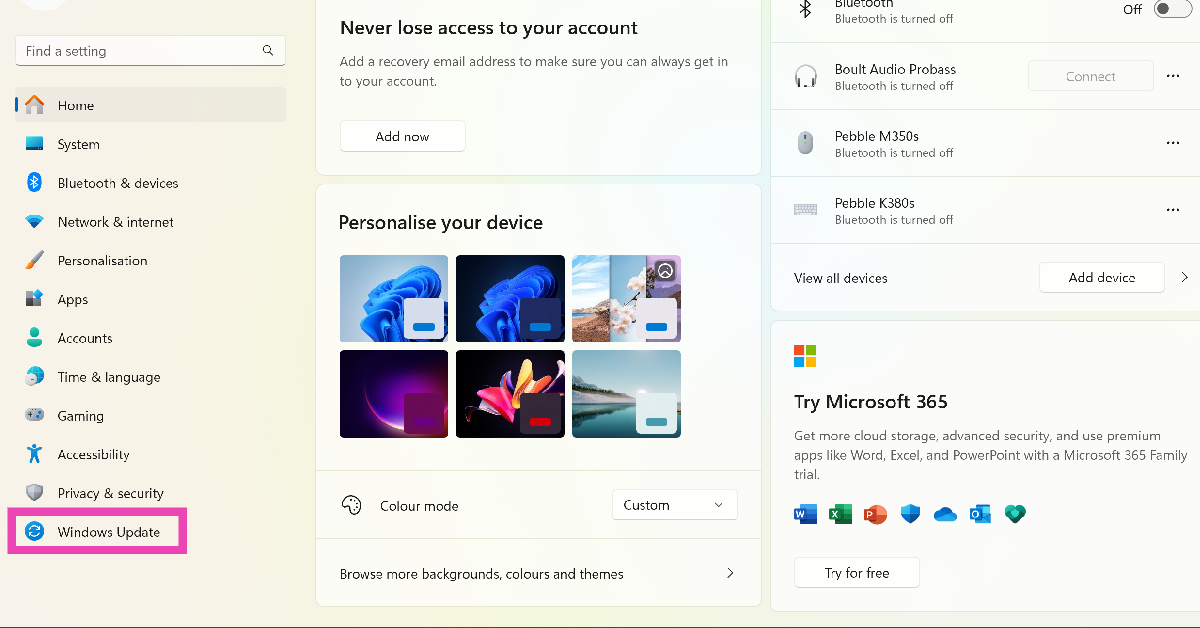The height and width of the screenshot is (628, 1200).
Task: Click the Excel app icon
Action: (x=840, y=514)
